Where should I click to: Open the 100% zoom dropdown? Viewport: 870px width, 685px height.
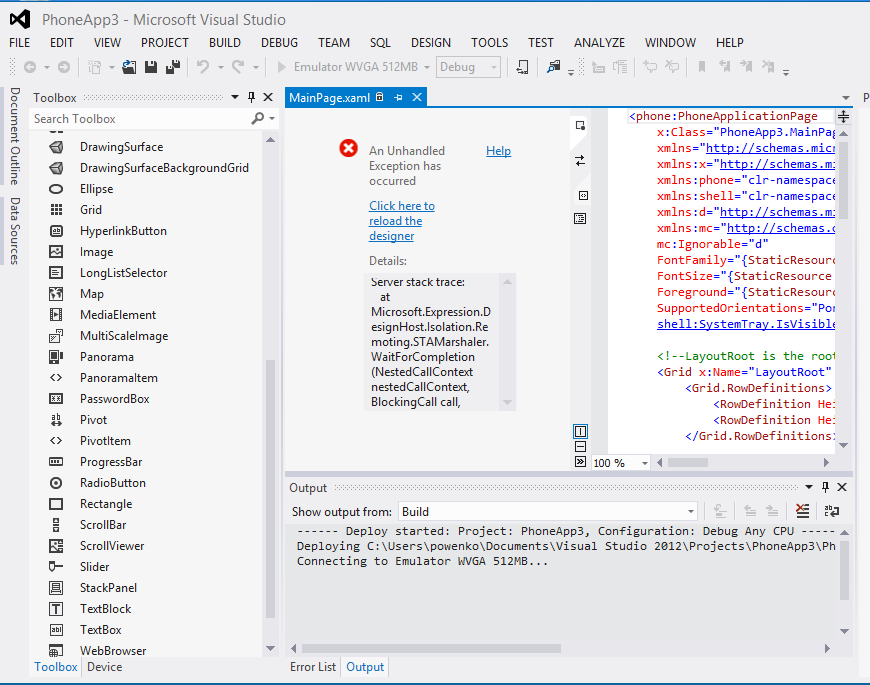point(645,463)
